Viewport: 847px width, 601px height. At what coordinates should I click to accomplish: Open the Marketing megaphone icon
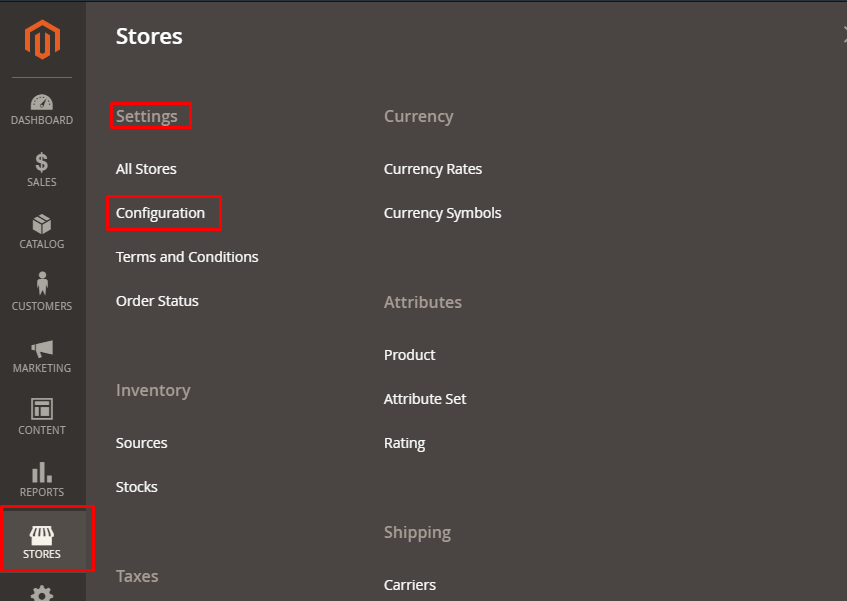[x=42, y=348]
